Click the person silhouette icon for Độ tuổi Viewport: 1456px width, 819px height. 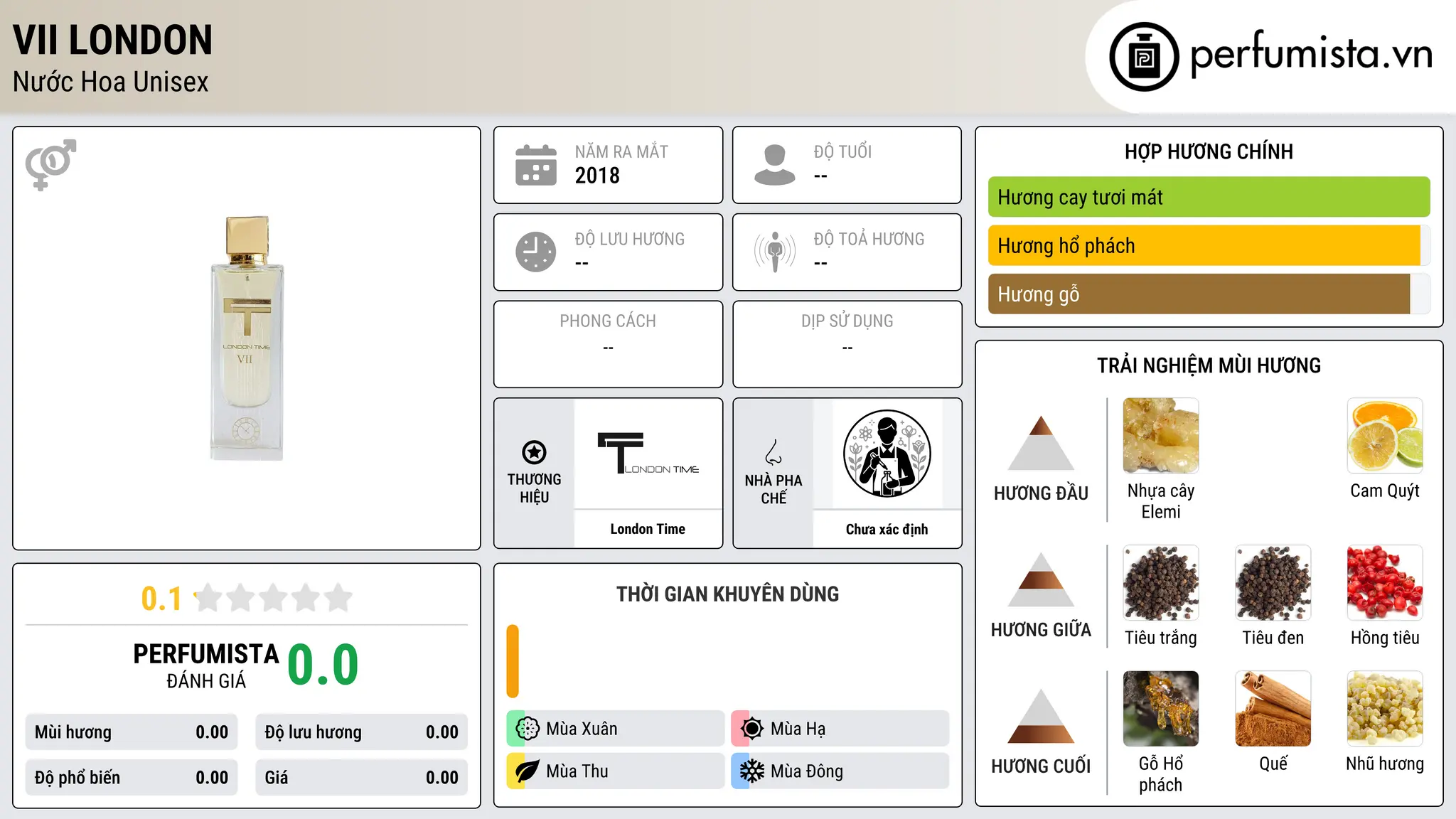point(775,165)
